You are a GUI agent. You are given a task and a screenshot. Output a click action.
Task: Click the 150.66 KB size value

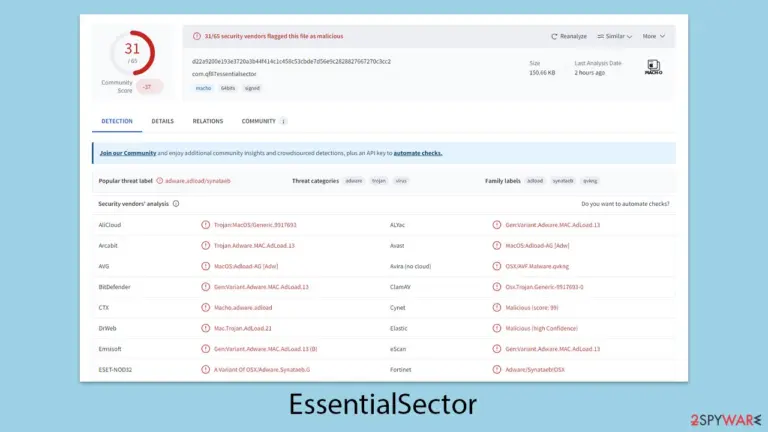[542, 72]
